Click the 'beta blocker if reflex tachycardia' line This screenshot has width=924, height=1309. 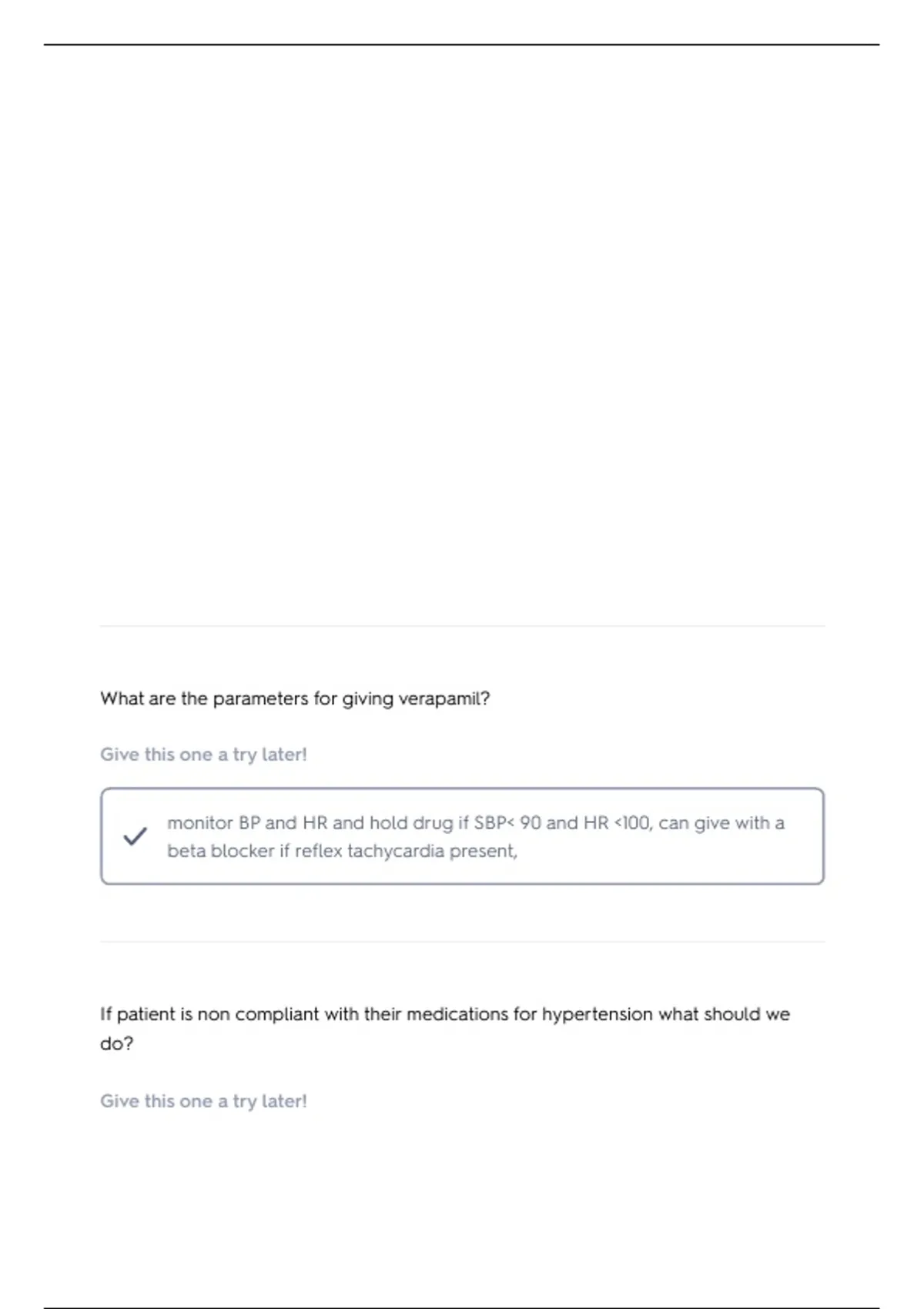coord(342,851)
